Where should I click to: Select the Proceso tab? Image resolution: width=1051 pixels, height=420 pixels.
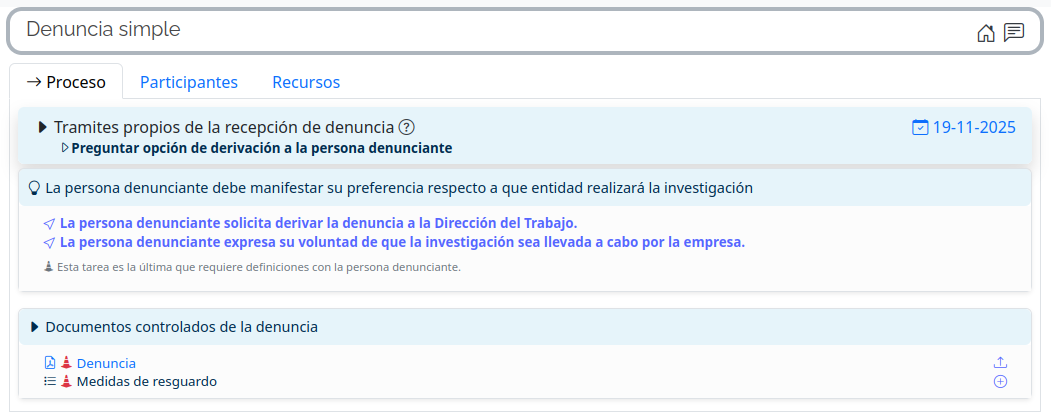pos(66,82)
